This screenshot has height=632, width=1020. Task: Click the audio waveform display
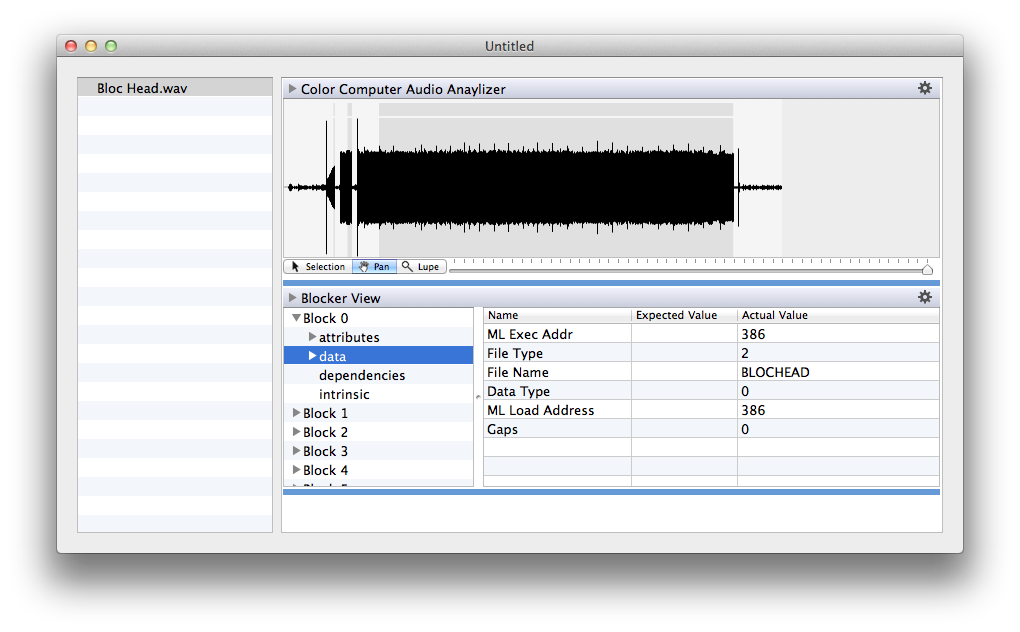611,179
